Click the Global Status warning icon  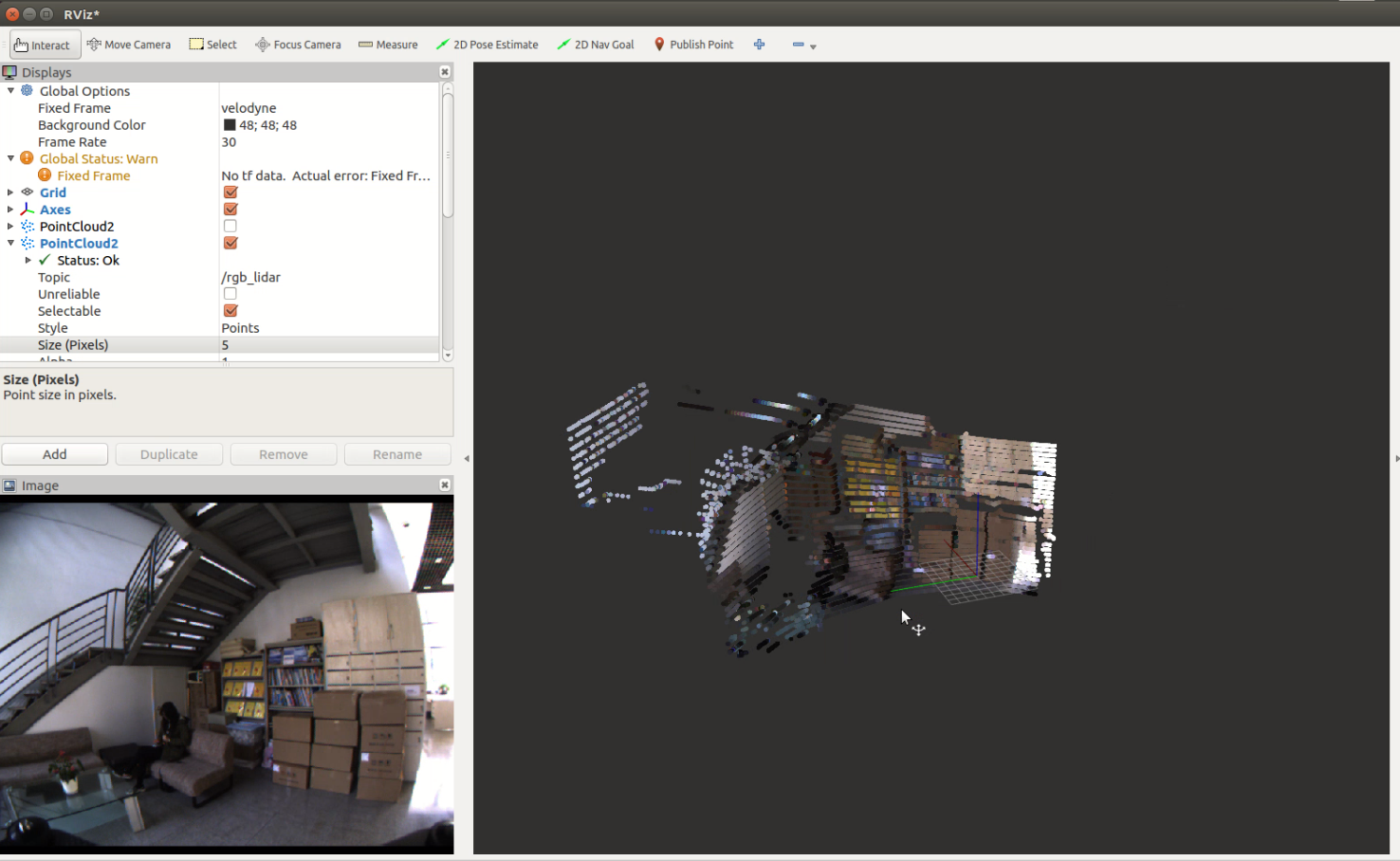tap(27, 158)
